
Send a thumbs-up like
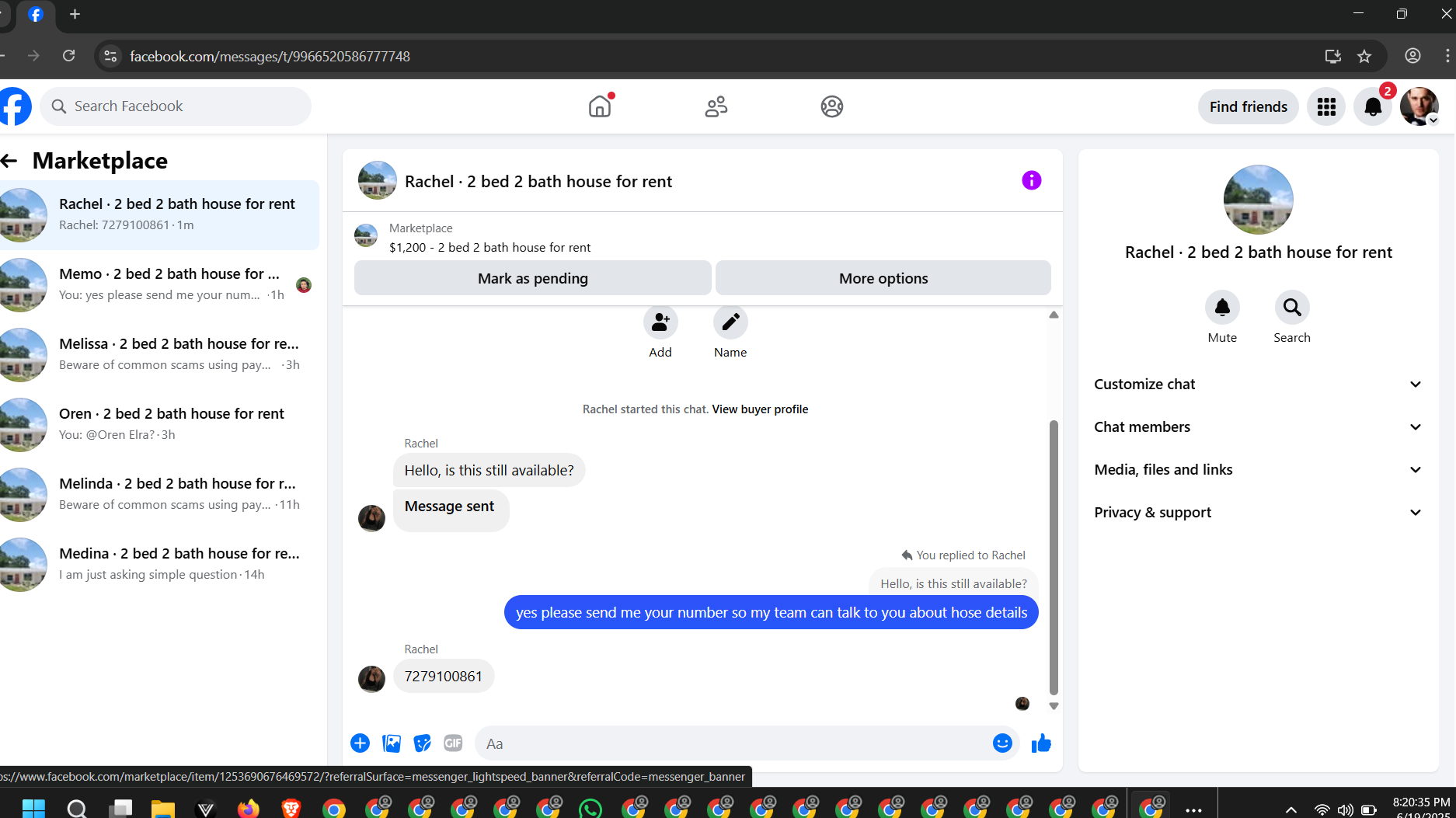(x=1041, y=743)
